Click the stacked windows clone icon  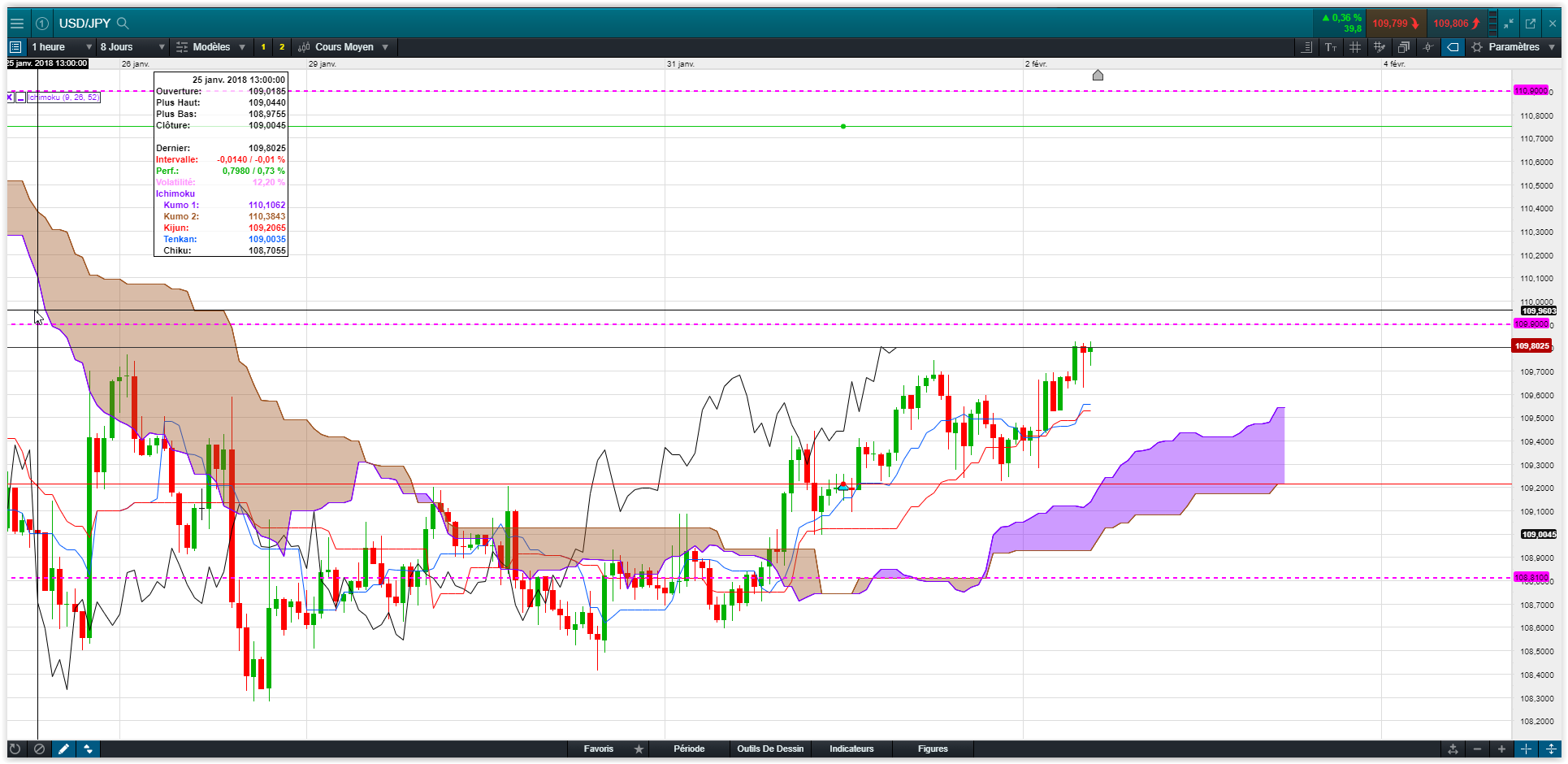(1404, 47)
